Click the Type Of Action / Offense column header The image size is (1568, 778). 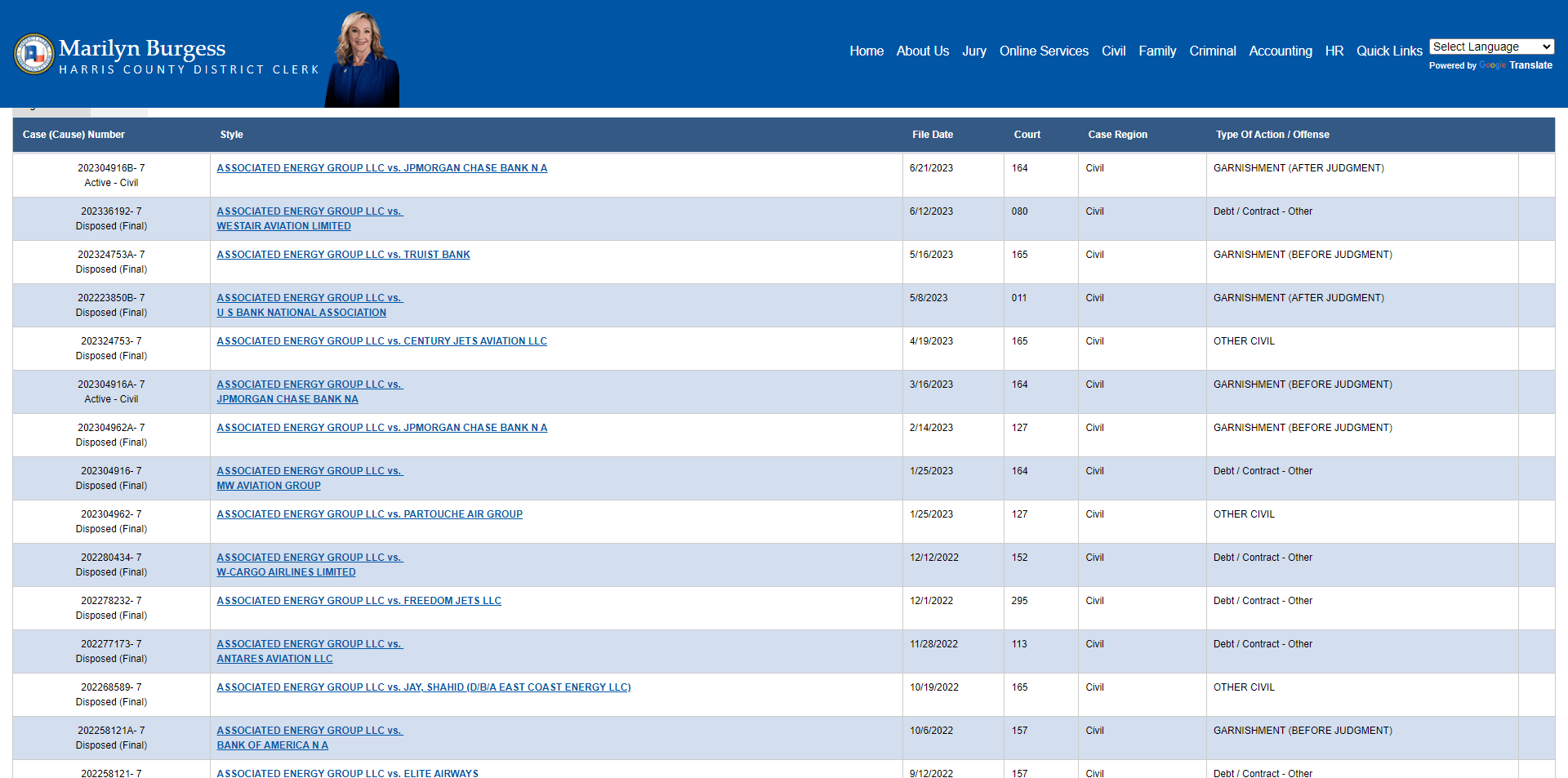tap(1272, 135)
